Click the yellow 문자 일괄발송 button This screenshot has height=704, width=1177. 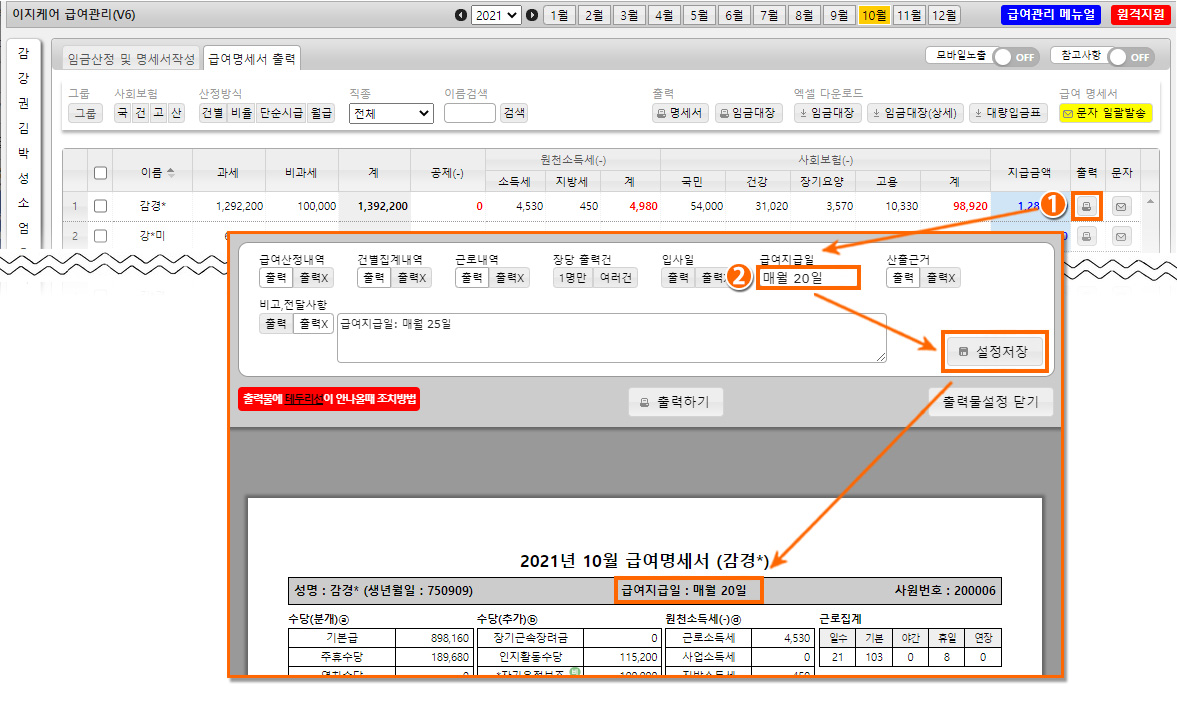1105,113
